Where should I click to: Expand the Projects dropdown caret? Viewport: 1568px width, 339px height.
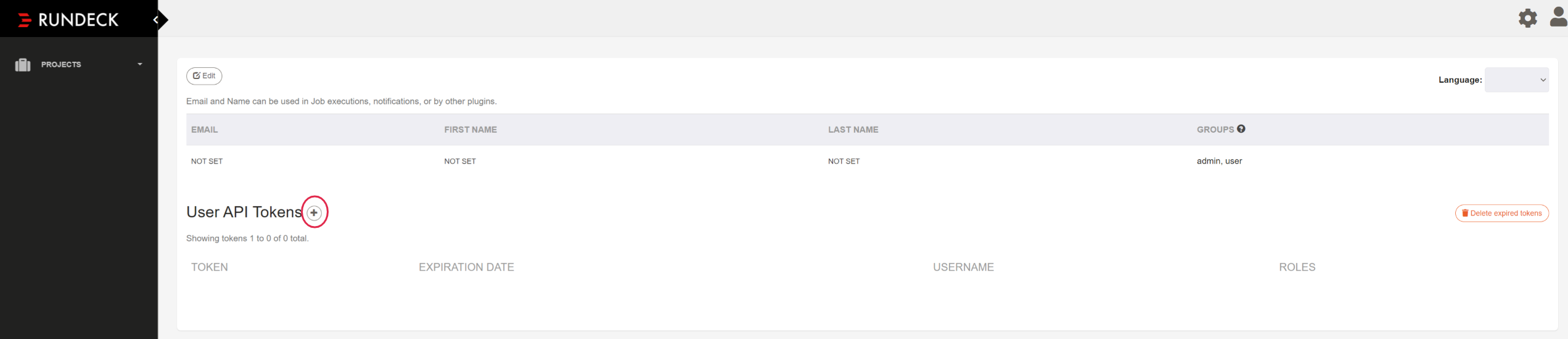point(140,64)
